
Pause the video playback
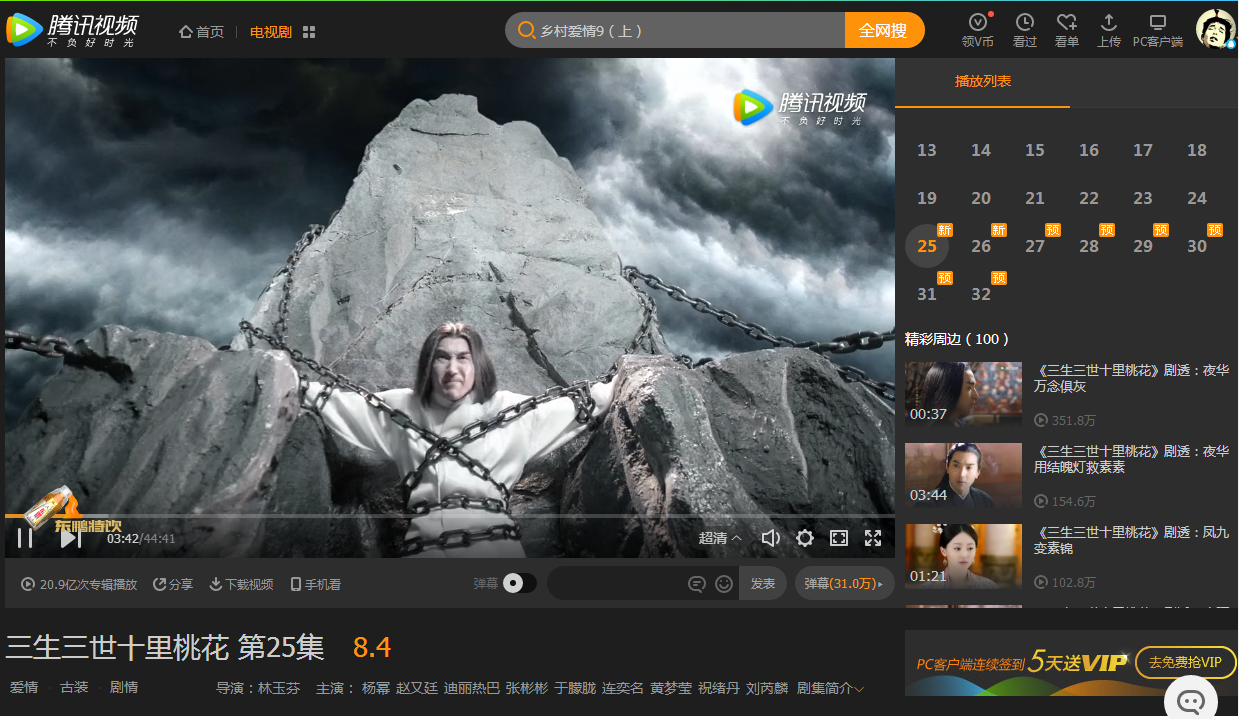pyautogui.click(x=26, y=538)
